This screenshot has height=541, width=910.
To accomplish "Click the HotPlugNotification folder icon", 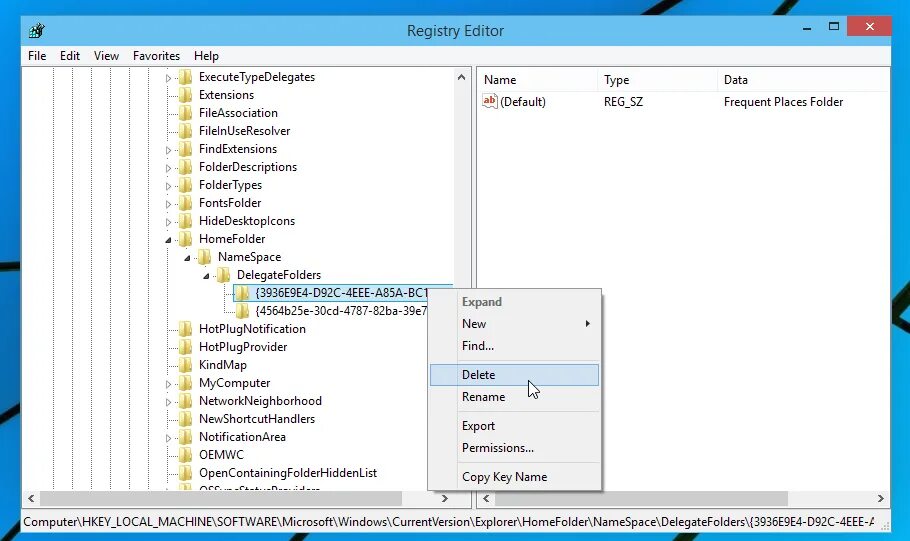I will [x=186, y=329].
